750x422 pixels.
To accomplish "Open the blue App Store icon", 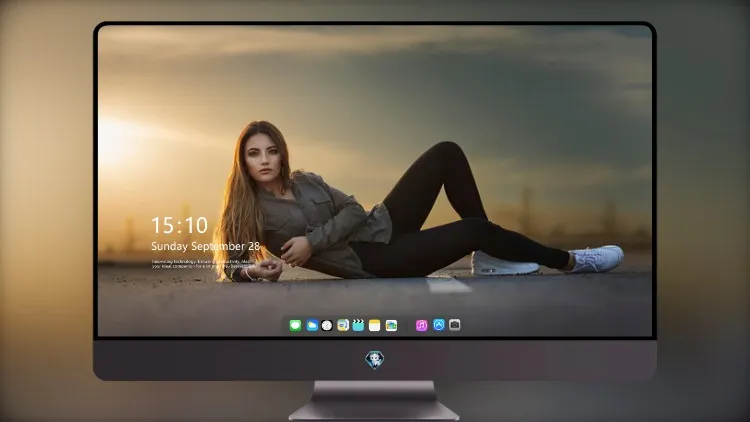I will point(439,325).
